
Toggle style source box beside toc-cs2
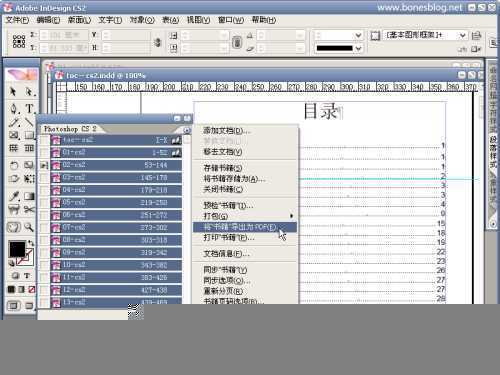point(44,140)
